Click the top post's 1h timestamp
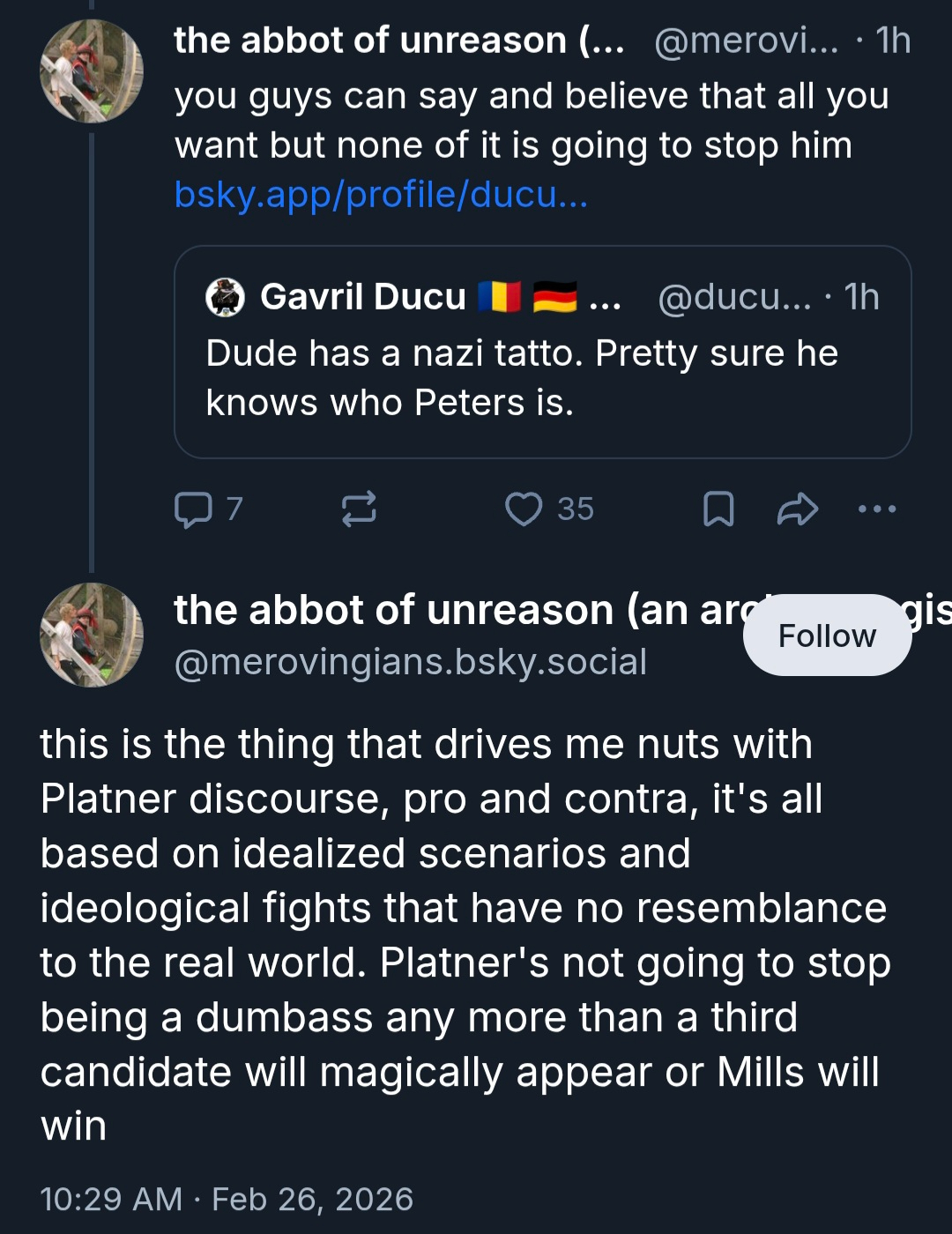This screenshot has height=1234, width=952. 893,41
